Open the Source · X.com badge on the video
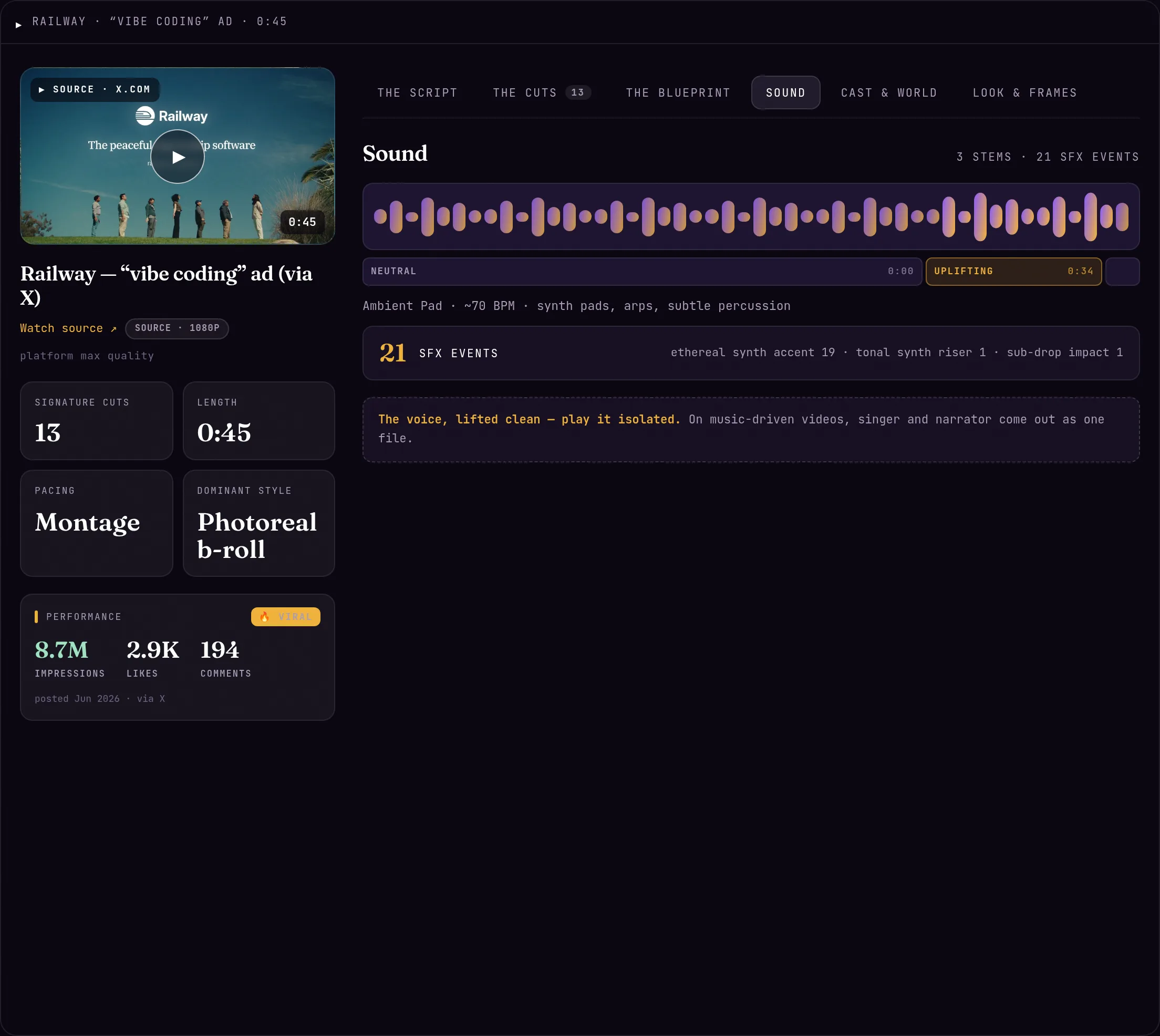The image size is (1160, 1036). click(x=95, y=90)
